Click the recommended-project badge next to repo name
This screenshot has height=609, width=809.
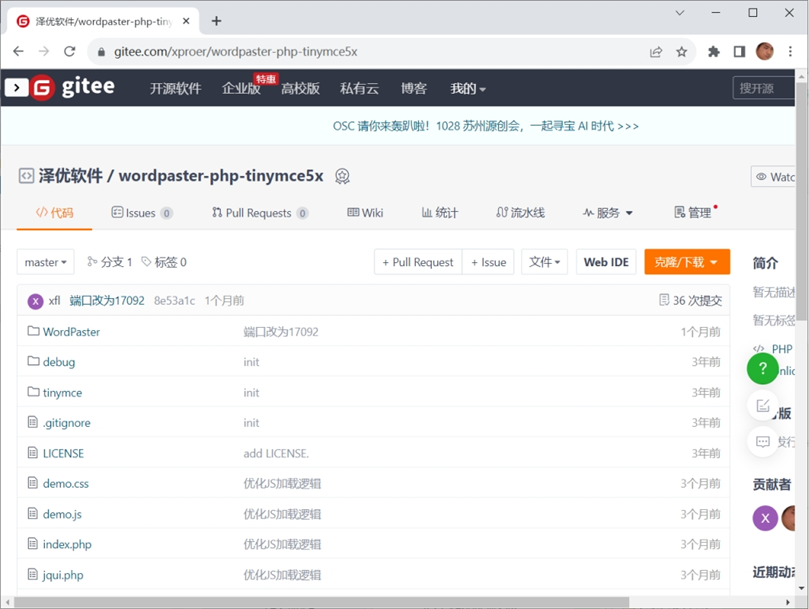[x=342, y=176]
